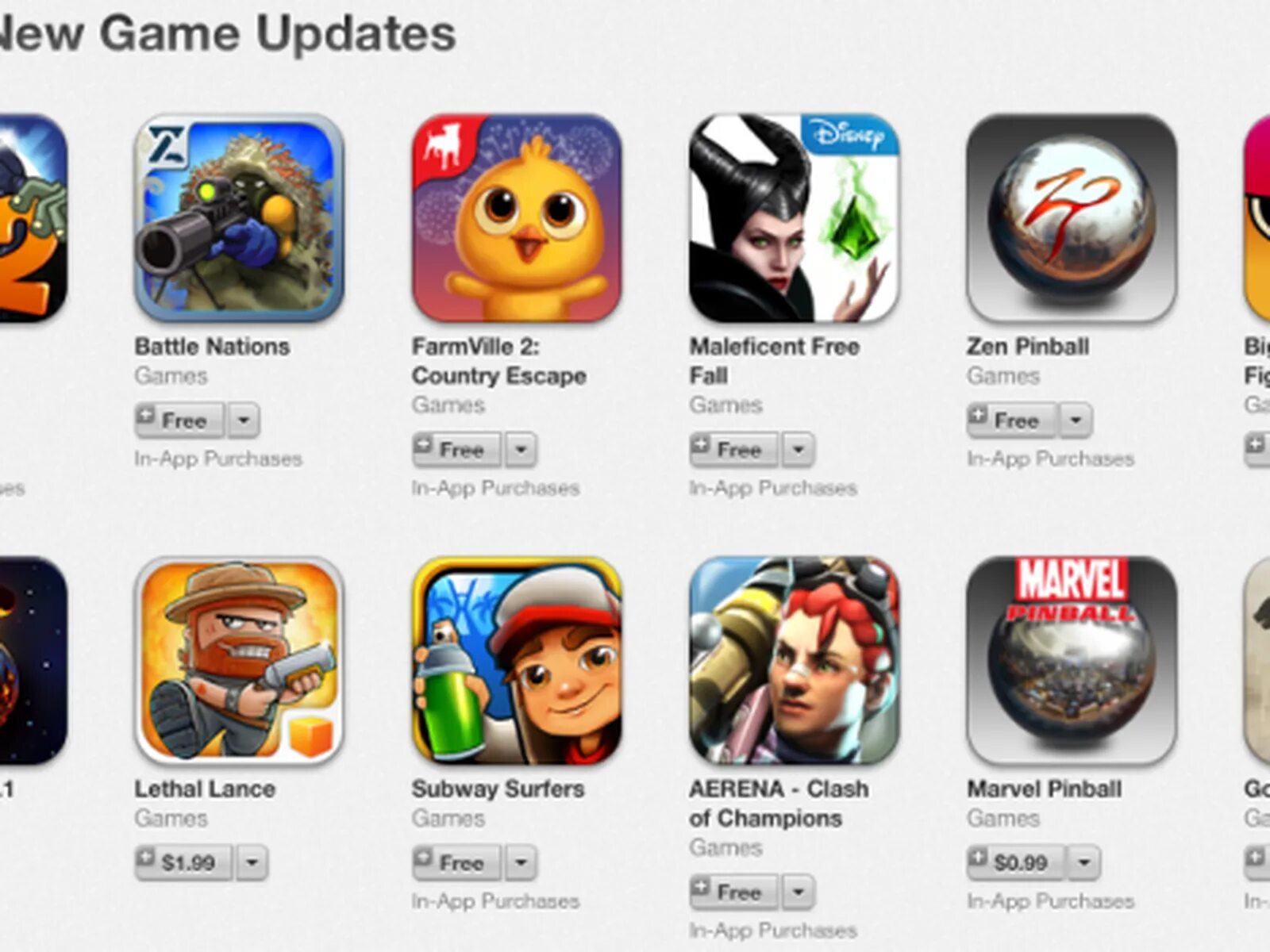Open the AERENA Clash of Champions icon
Screen dimensions: 1270x952
tap(795, 661)
